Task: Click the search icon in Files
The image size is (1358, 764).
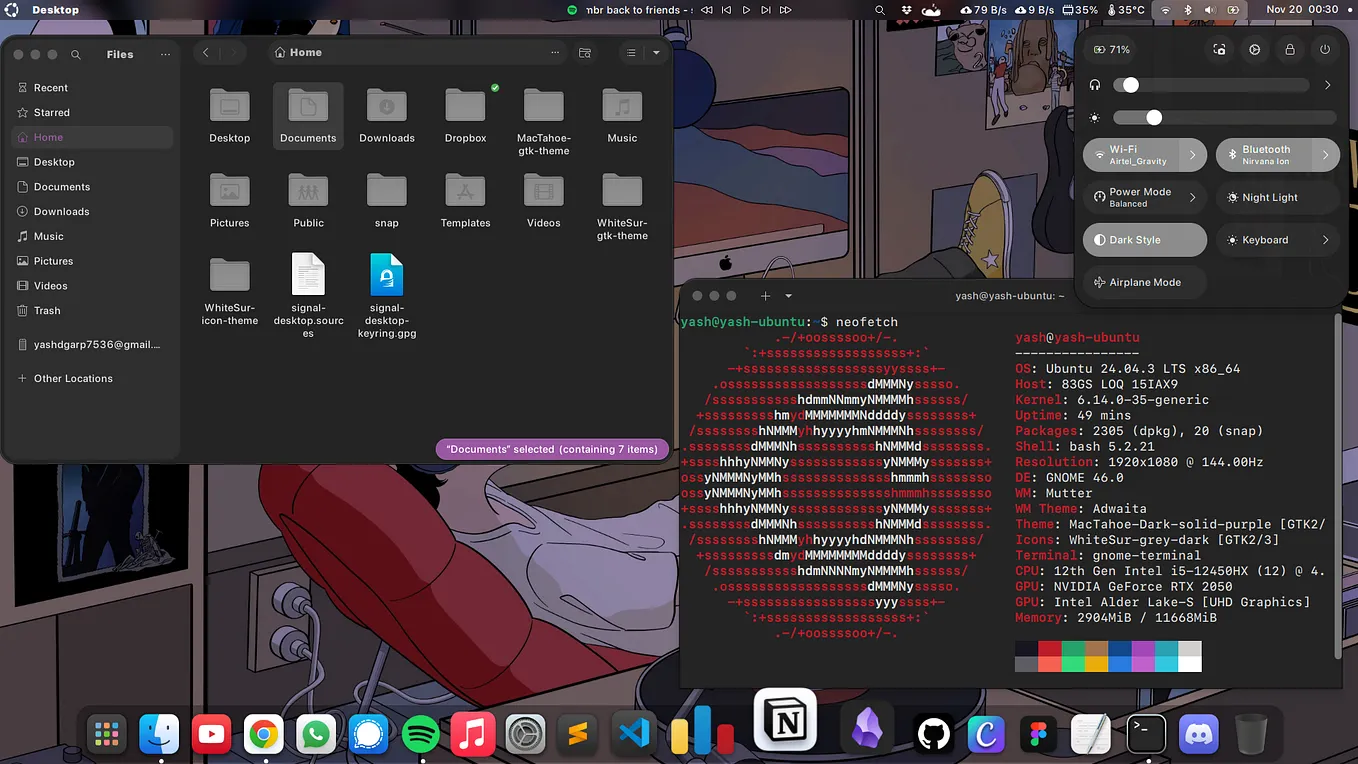Action: (75, 55)
